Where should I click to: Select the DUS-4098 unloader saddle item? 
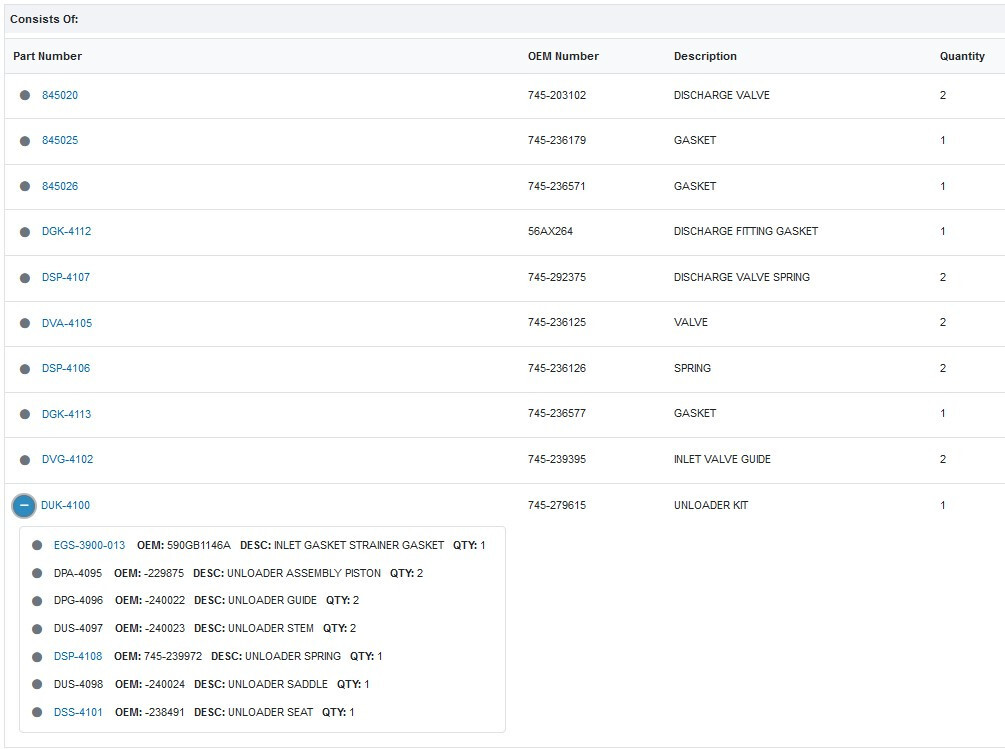pyautogui.click(x=78, y=684)
